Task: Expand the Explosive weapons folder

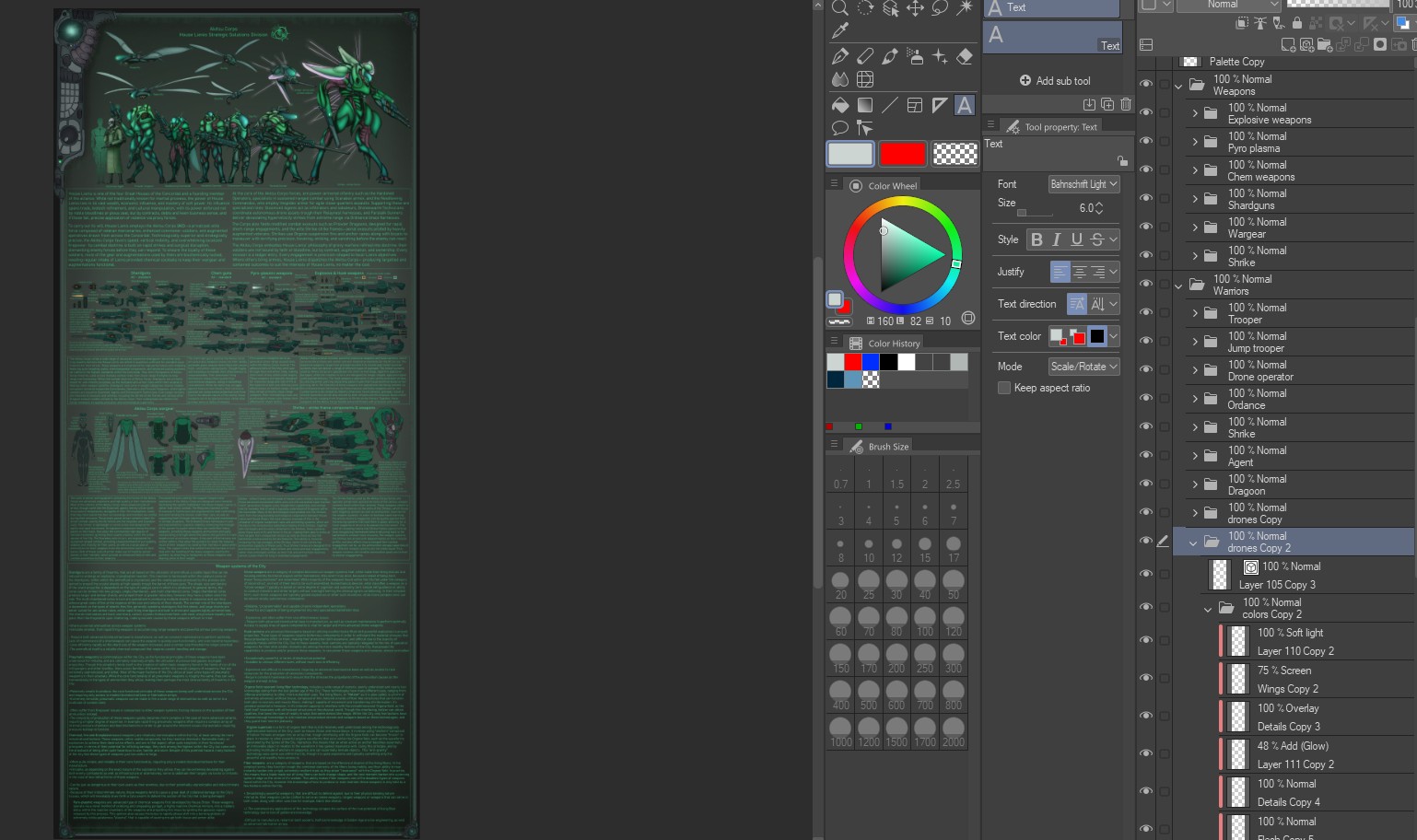Action: point(1195,113)
